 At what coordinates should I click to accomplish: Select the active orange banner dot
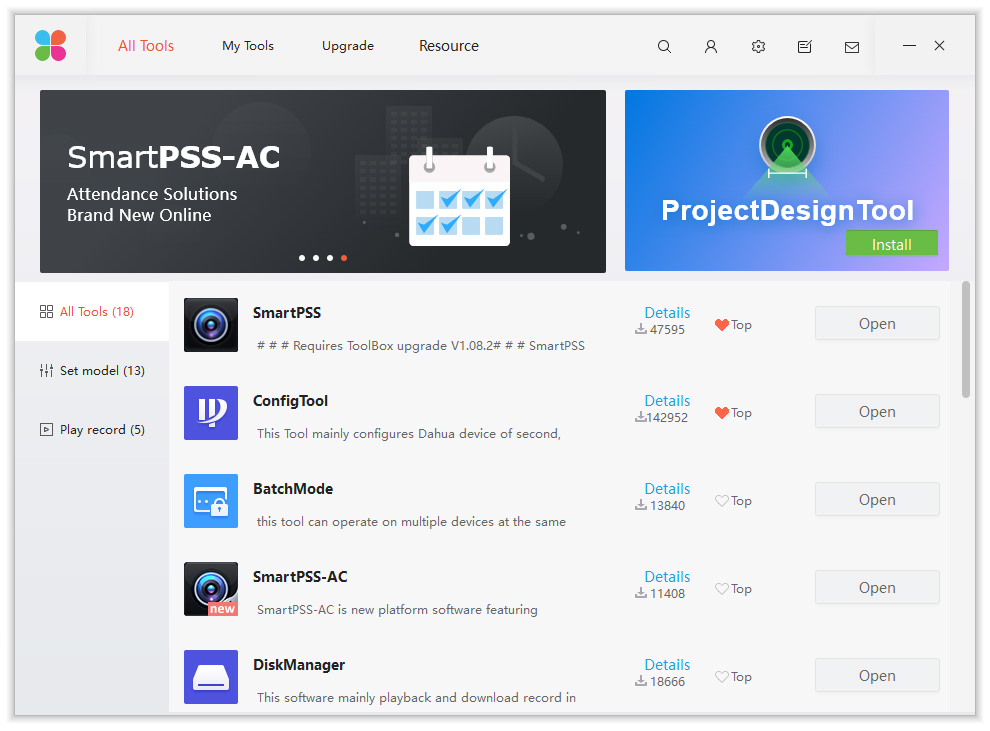click(x=344, y=258)
